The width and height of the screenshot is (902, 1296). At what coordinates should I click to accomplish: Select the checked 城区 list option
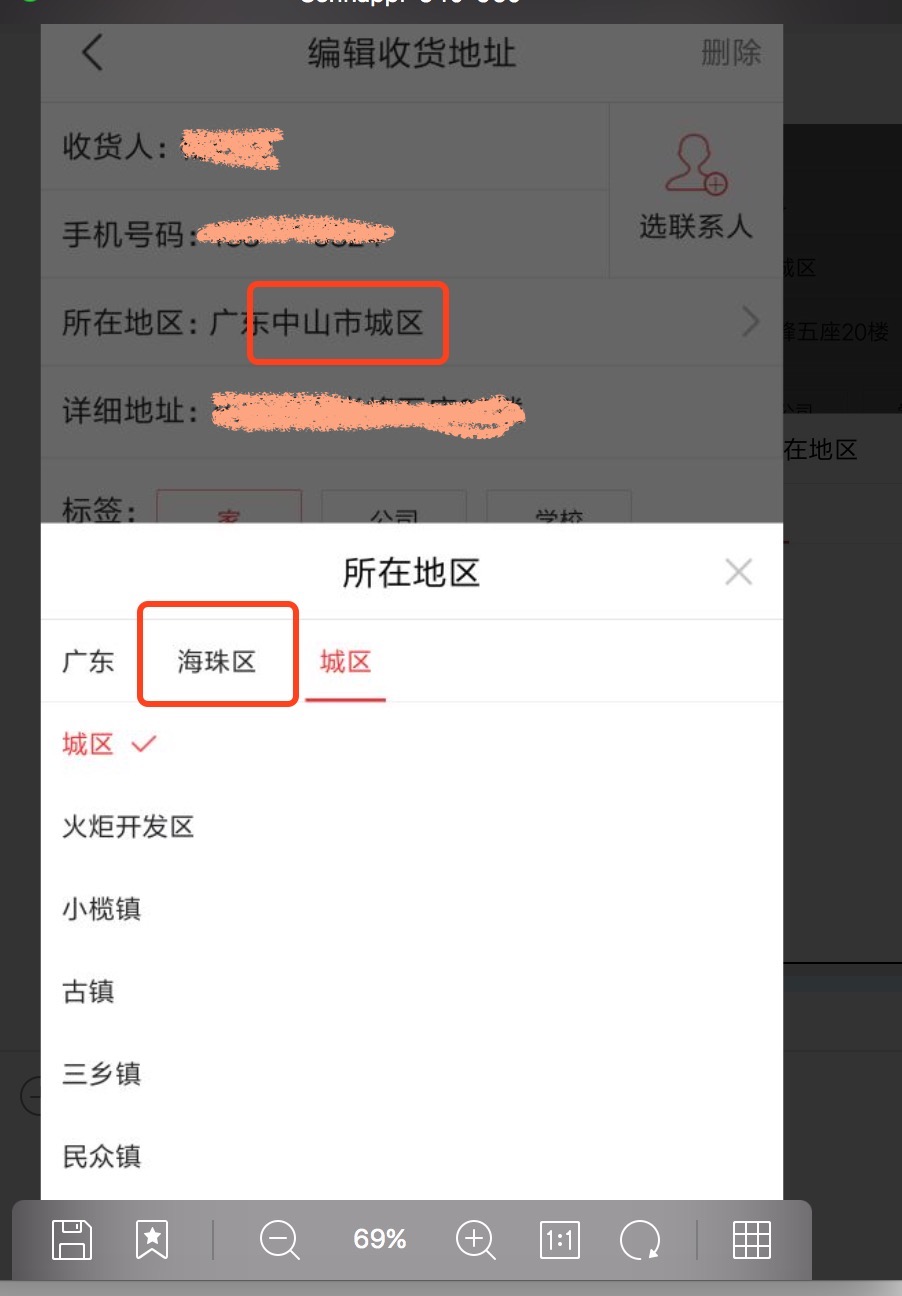pyautogui.click(x=411, y=744)
